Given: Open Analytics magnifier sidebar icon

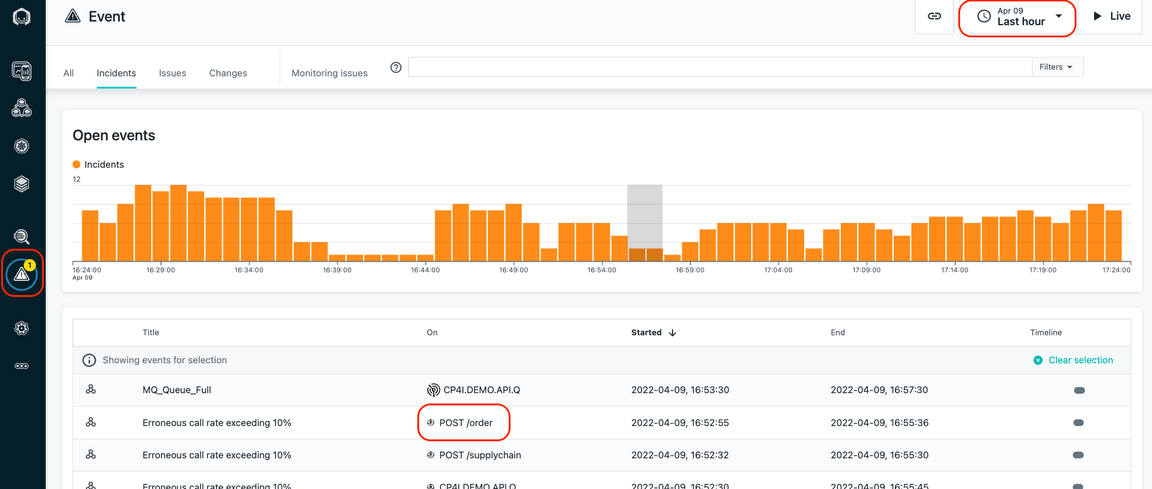Looking at the screenshot, I should pos(22,236).
